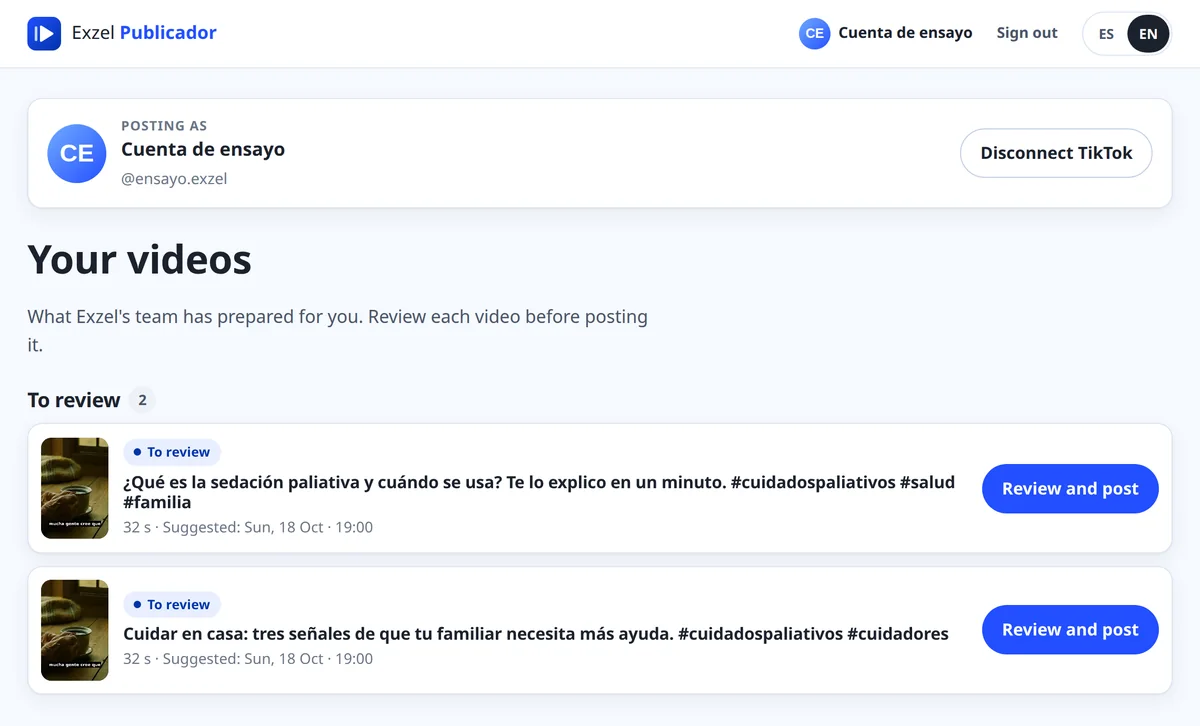Screen dimensions: 1200x726
Task: Click the large CE avatar in Posting As card
Action: [x=77, y=153]
